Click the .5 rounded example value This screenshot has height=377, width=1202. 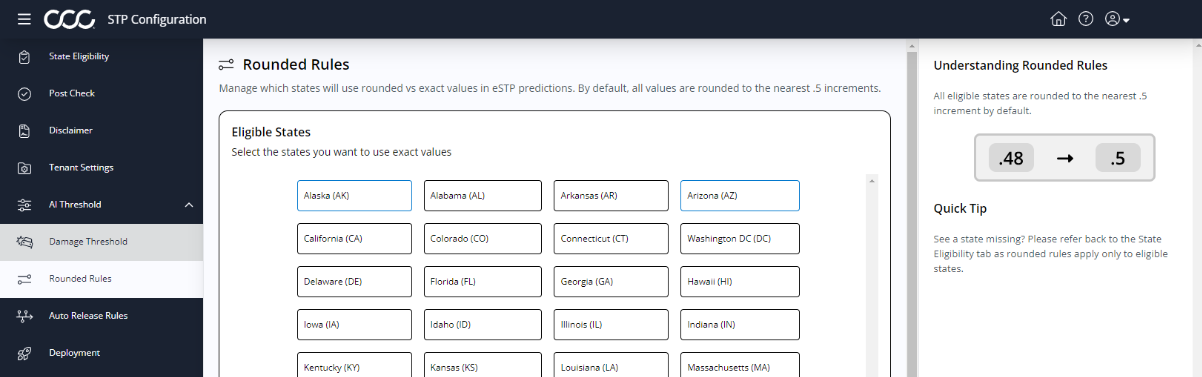(1118, 158)
